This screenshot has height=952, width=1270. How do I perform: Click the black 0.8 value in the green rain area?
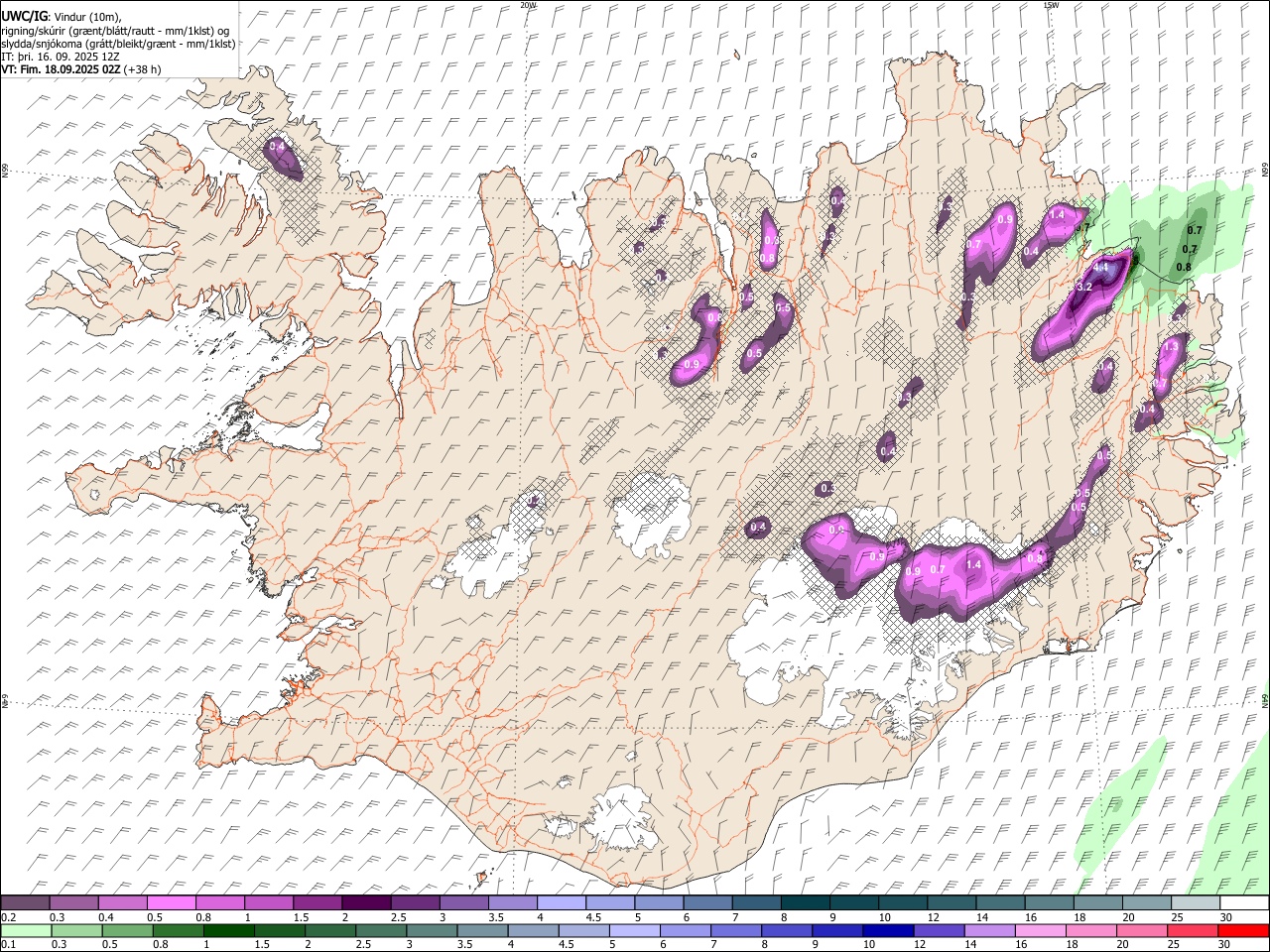(x=1184, y=267)
